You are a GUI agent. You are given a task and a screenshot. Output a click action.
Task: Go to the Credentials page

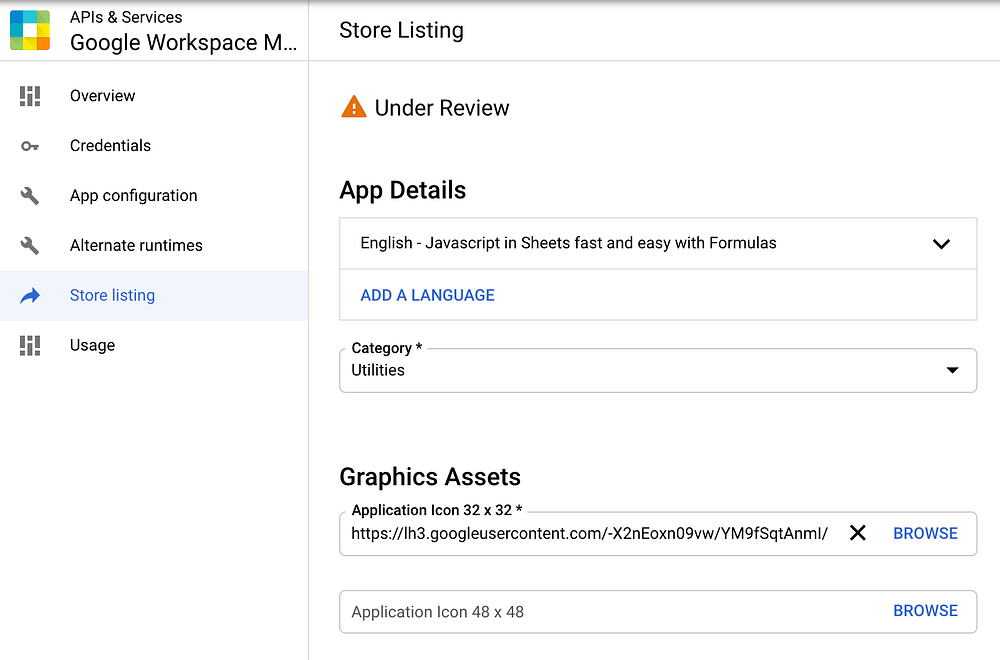[x=110, y=146]
